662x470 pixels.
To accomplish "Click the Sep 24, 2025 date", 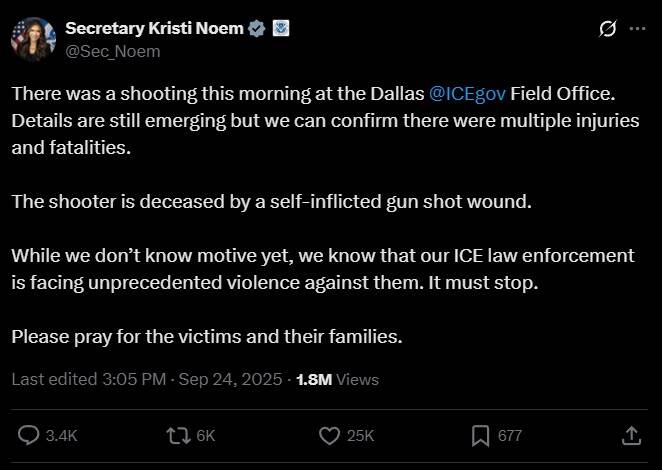I will [231, 379].
